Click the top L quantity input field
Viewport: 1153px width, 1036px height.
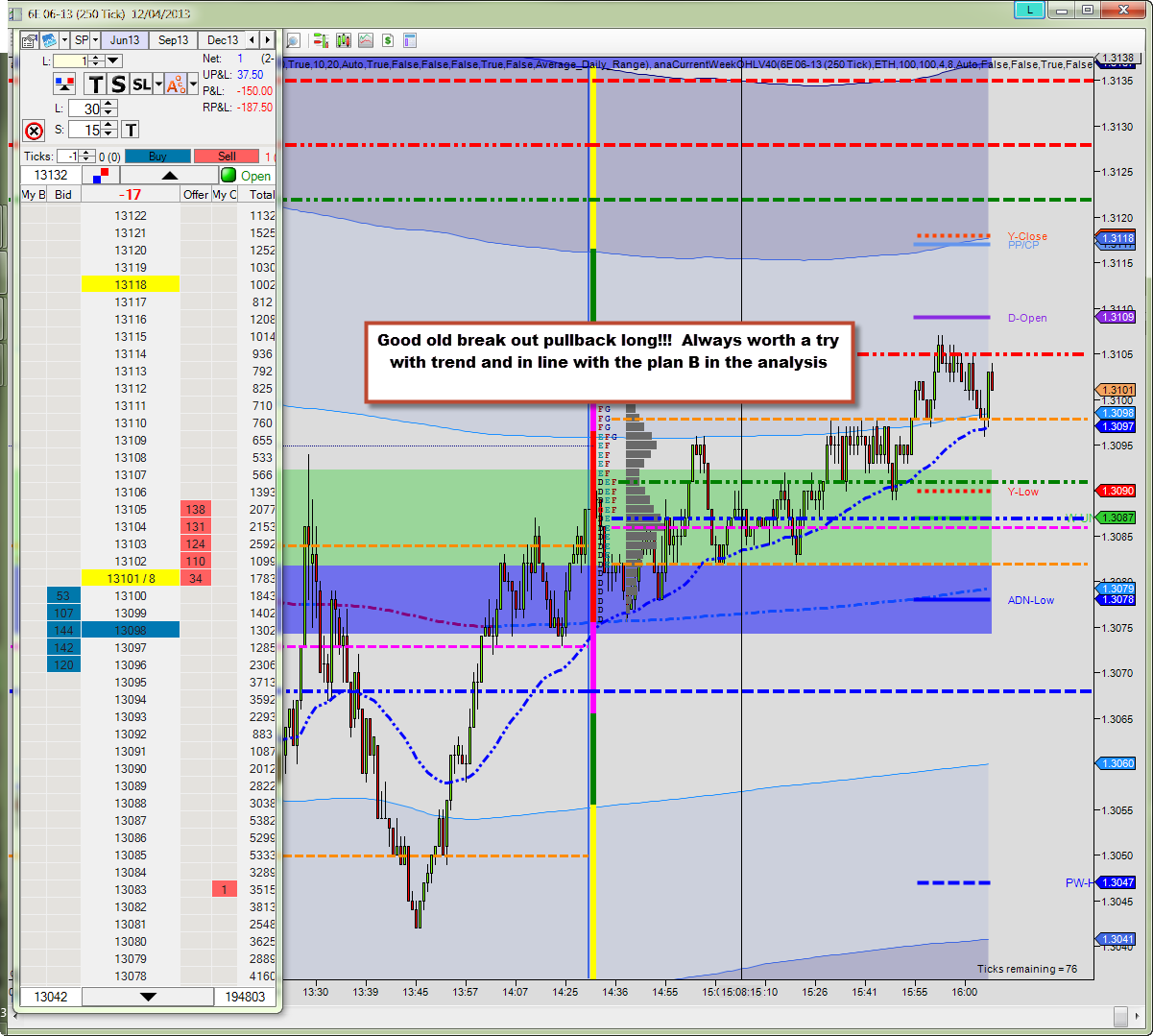click(x=70, y=60)
